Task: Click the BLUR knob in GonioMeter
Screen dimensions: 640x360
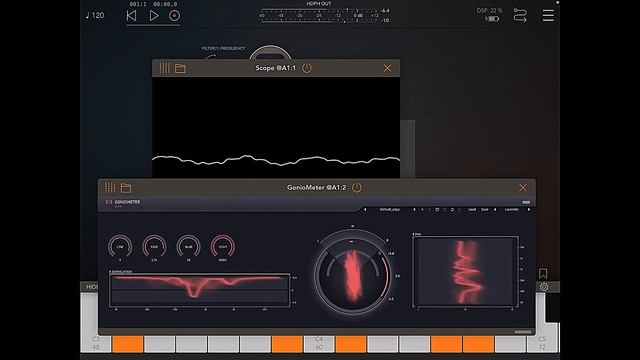Action: pos(189,247)
